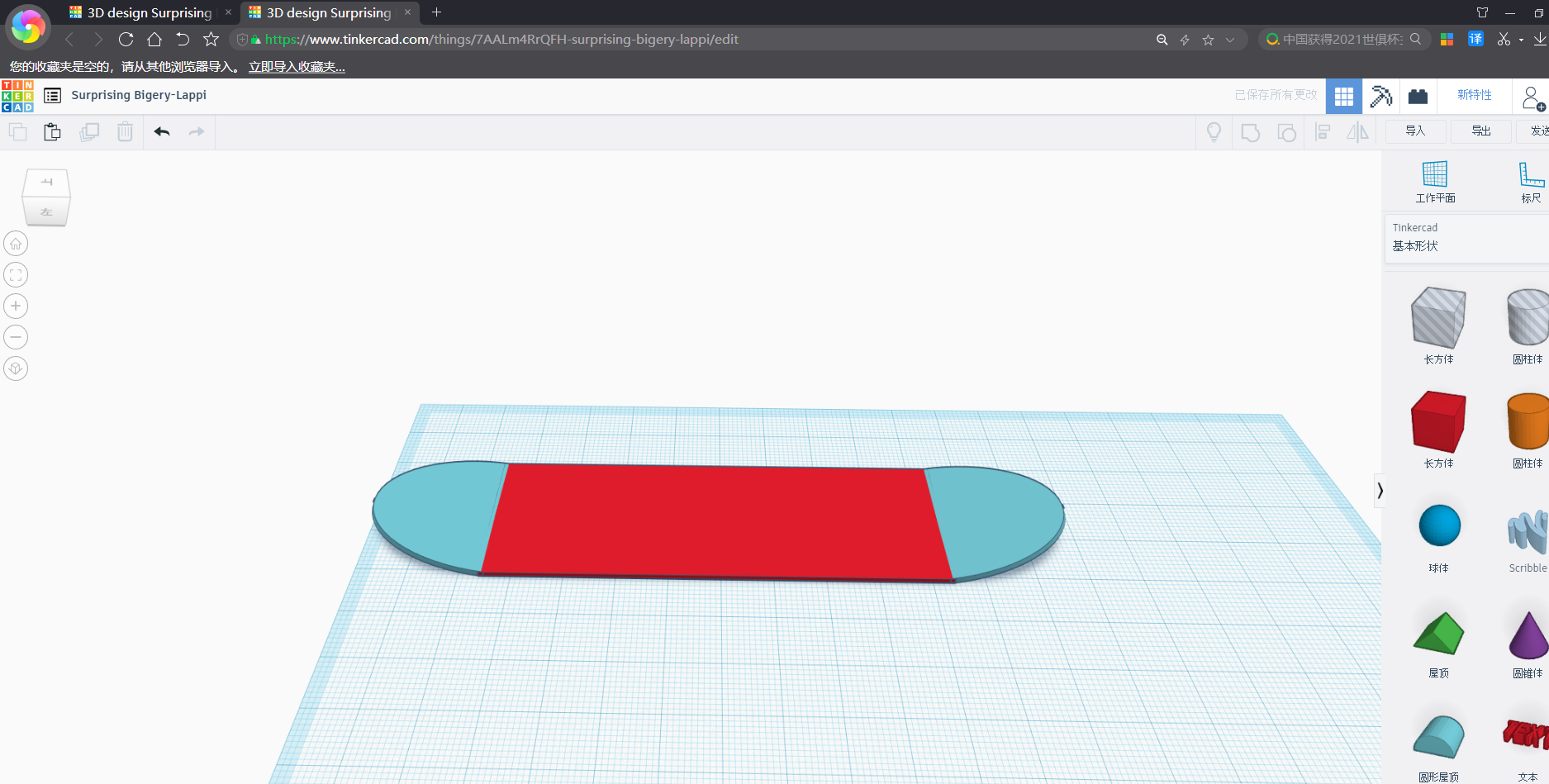1549x784 pixels.
Task: Click the Align tool icon
Action: point(1323,132)
